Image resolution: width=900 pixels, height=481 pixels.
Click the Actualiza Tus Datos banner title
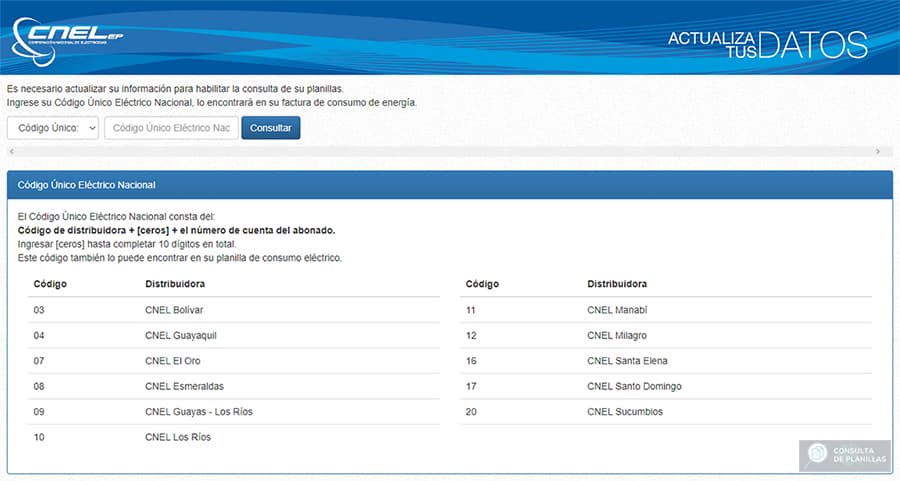(x=766, y=43)
